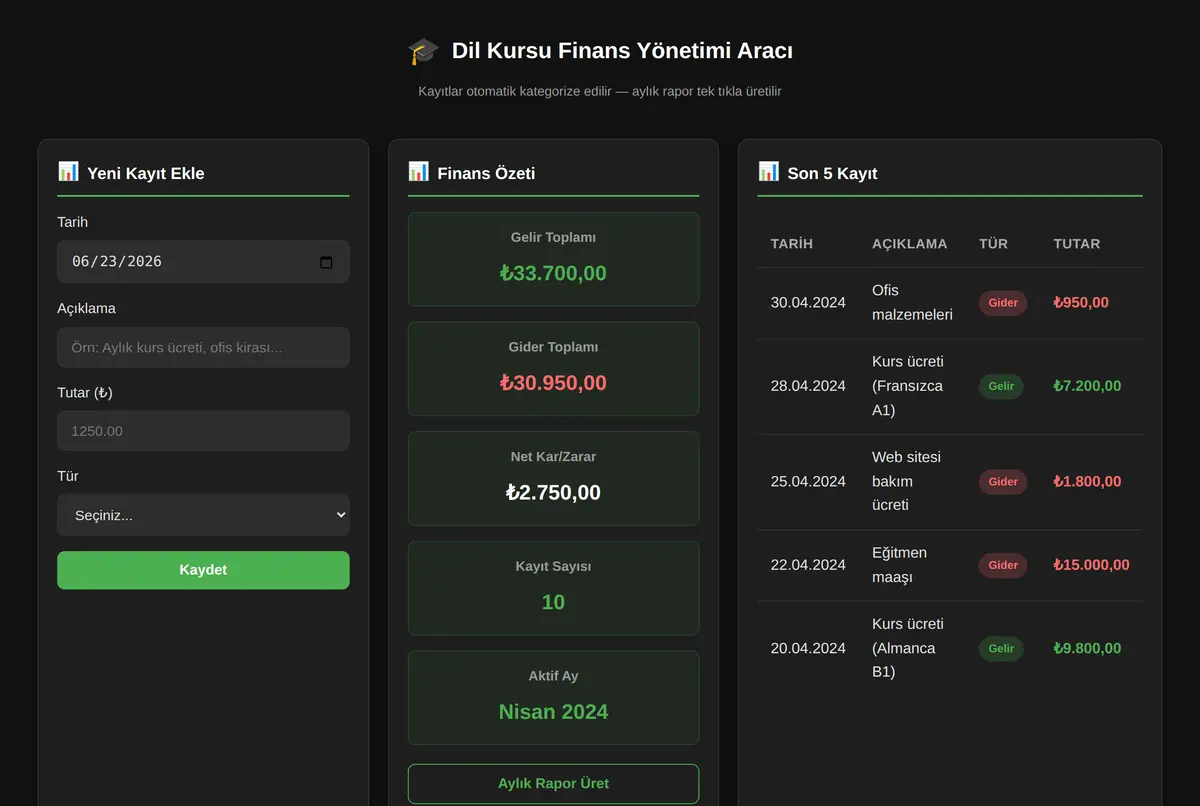Click the date 28.04.2024 in the table
1200x806 pixels.
pyautogui.click(x=808, y=386)
